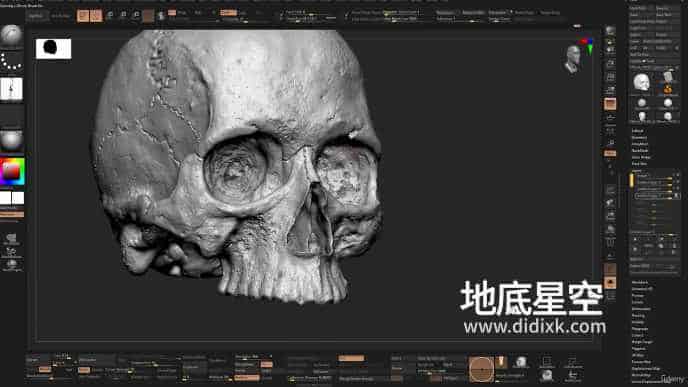The image size is (688, 387).
Task: Open the alpha selector on left shelf
Action: pyautogui.click(x=11, y=89)
